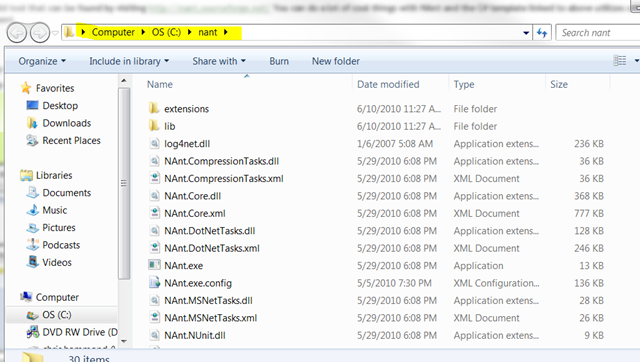640x362 pixels.
Task: Select the extensions folder icon
Action: [x=154, y=109]
